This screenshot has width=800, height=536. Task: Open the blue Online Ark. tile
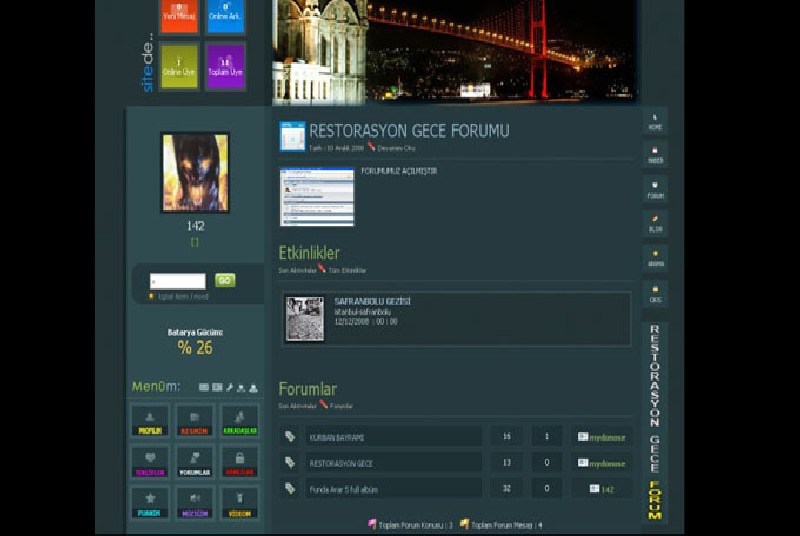226,15
